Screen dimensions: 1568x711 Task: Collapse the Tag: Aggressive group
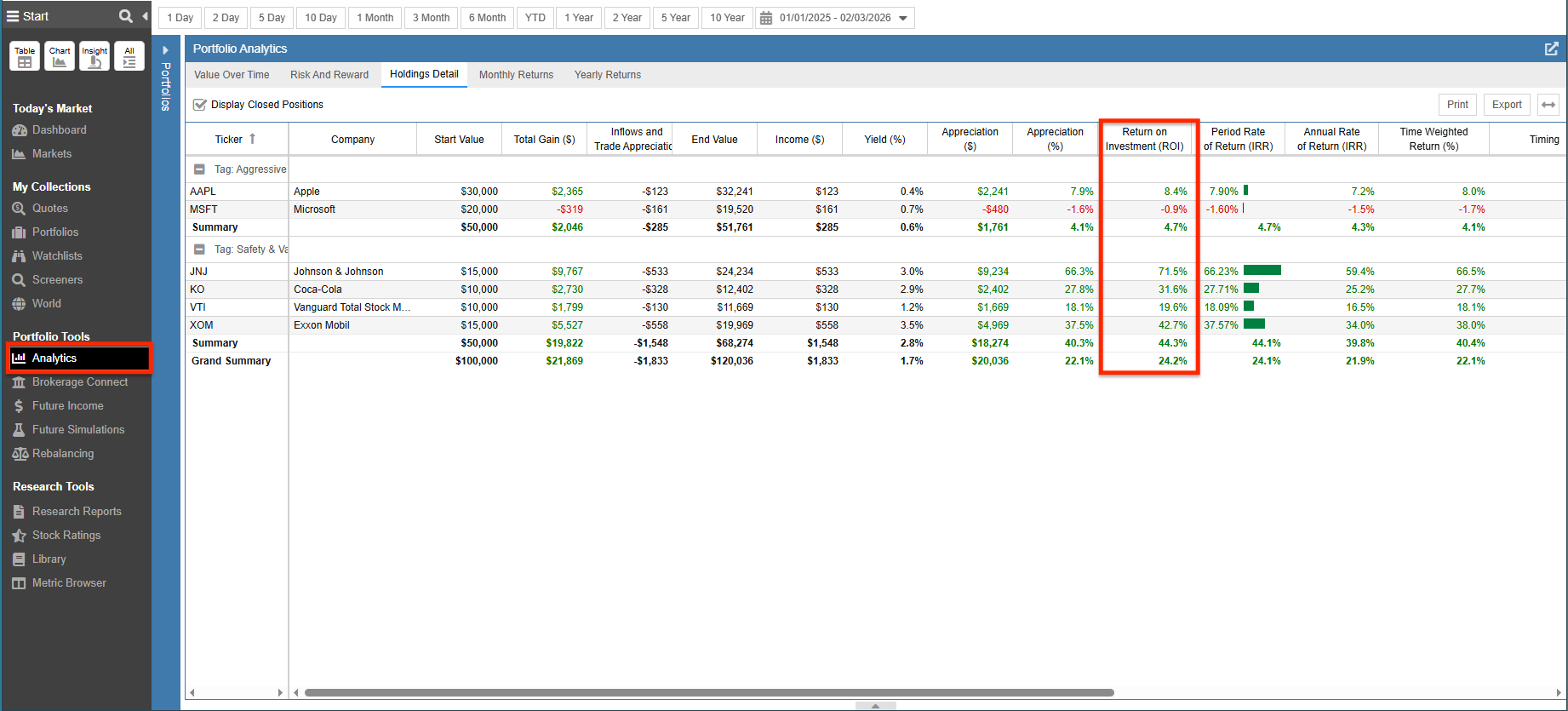pyautogui.click(x=199, y=169)
